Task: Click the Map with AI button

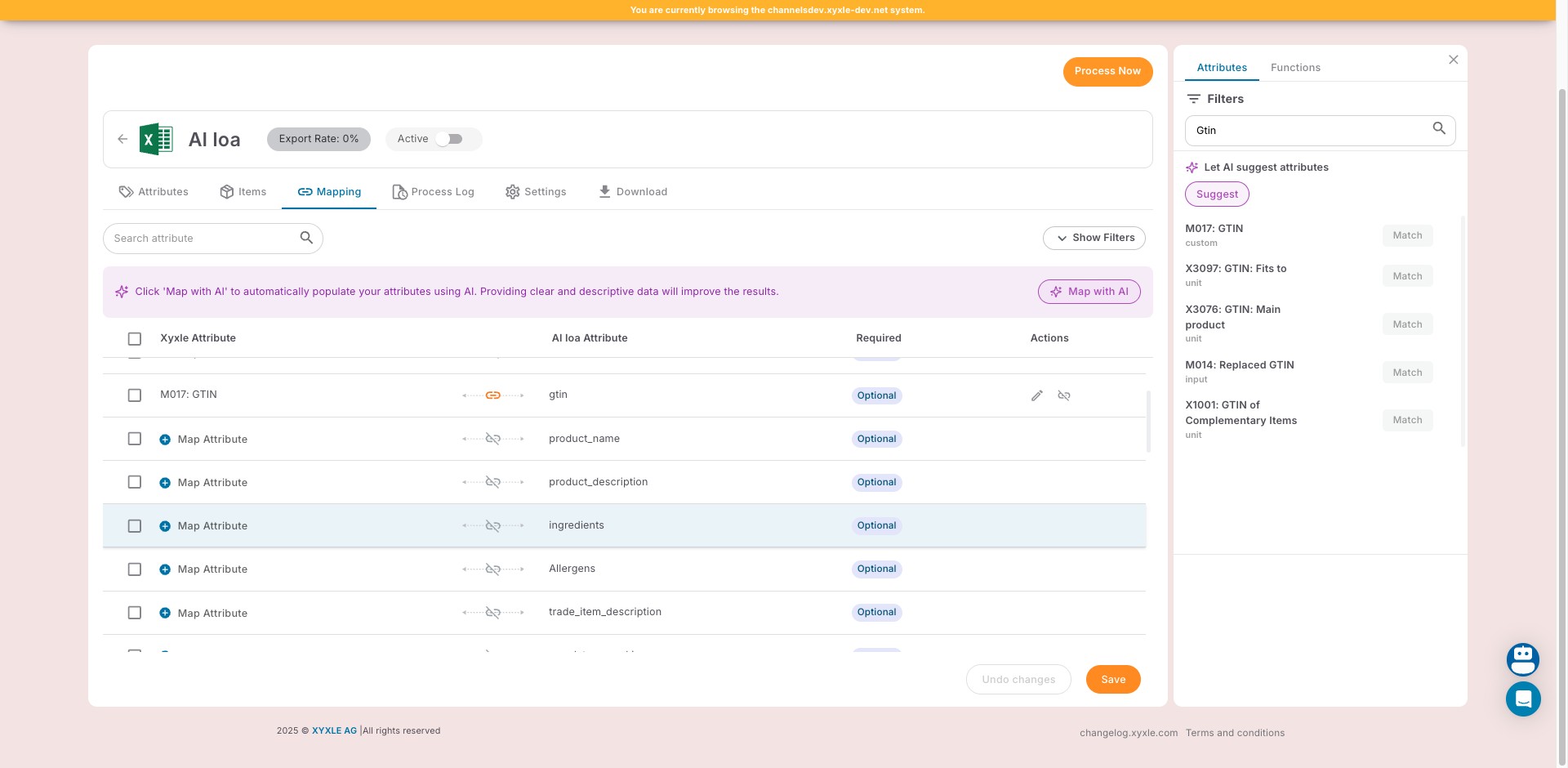Action: point(1089,292)
